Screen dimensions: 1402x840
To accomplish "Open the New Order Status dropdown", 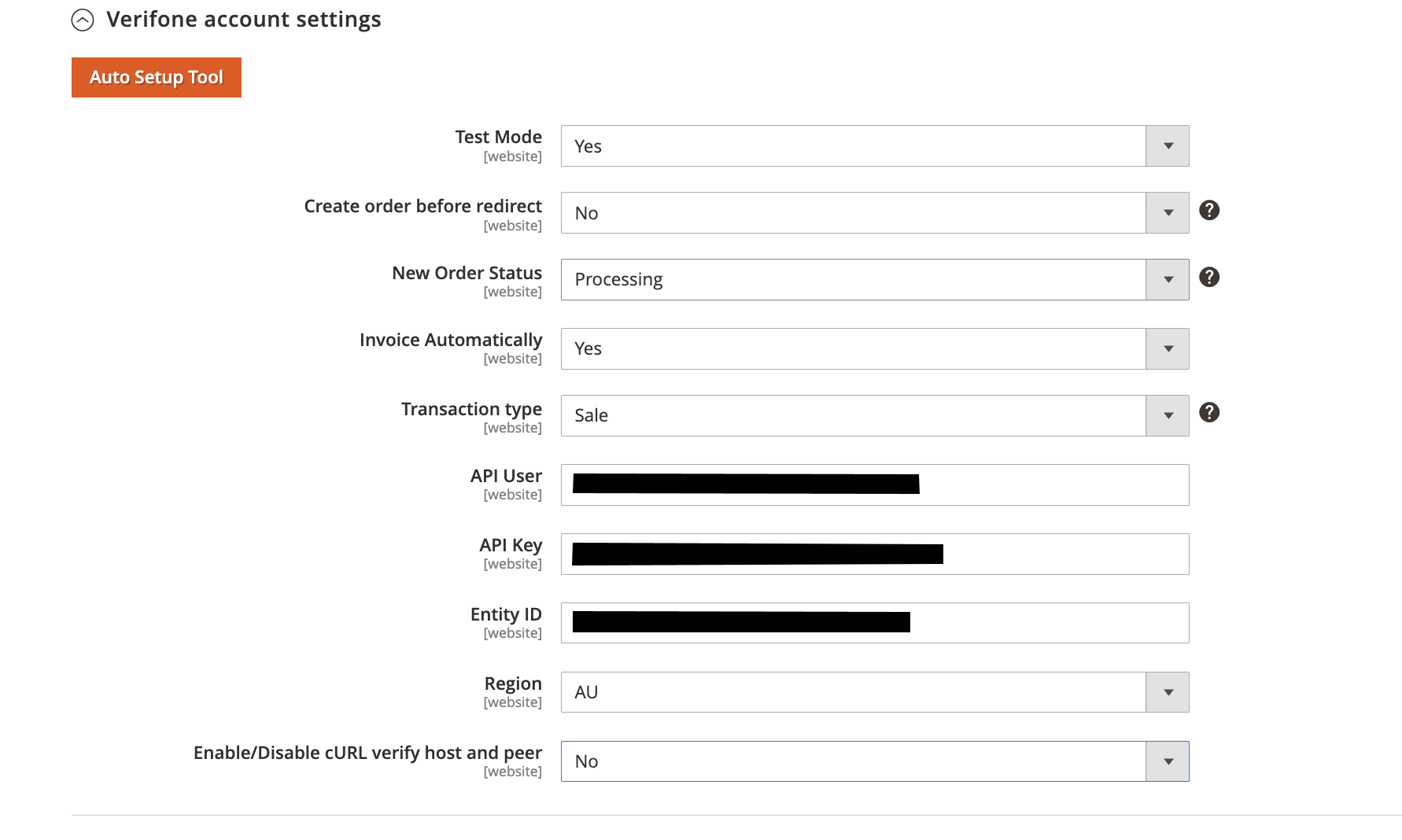I will click(x=874, y=279).
